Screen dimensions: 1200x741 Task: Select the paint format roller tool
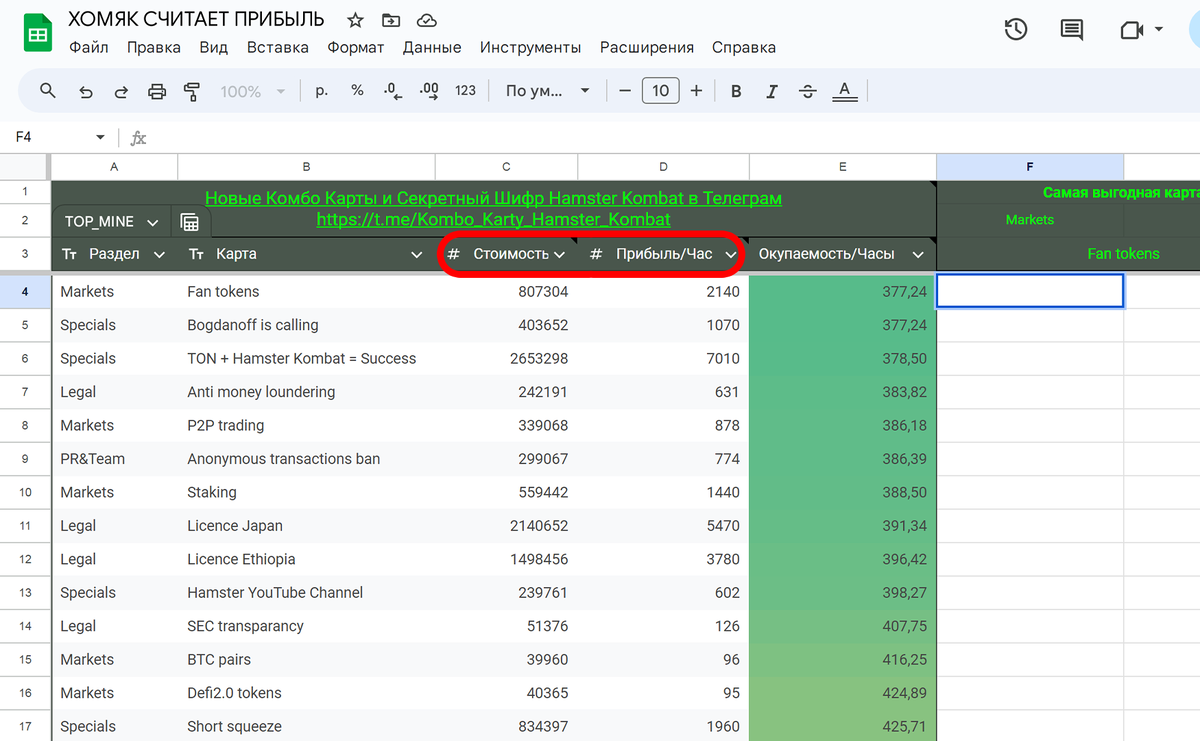(x=192, y=91)
